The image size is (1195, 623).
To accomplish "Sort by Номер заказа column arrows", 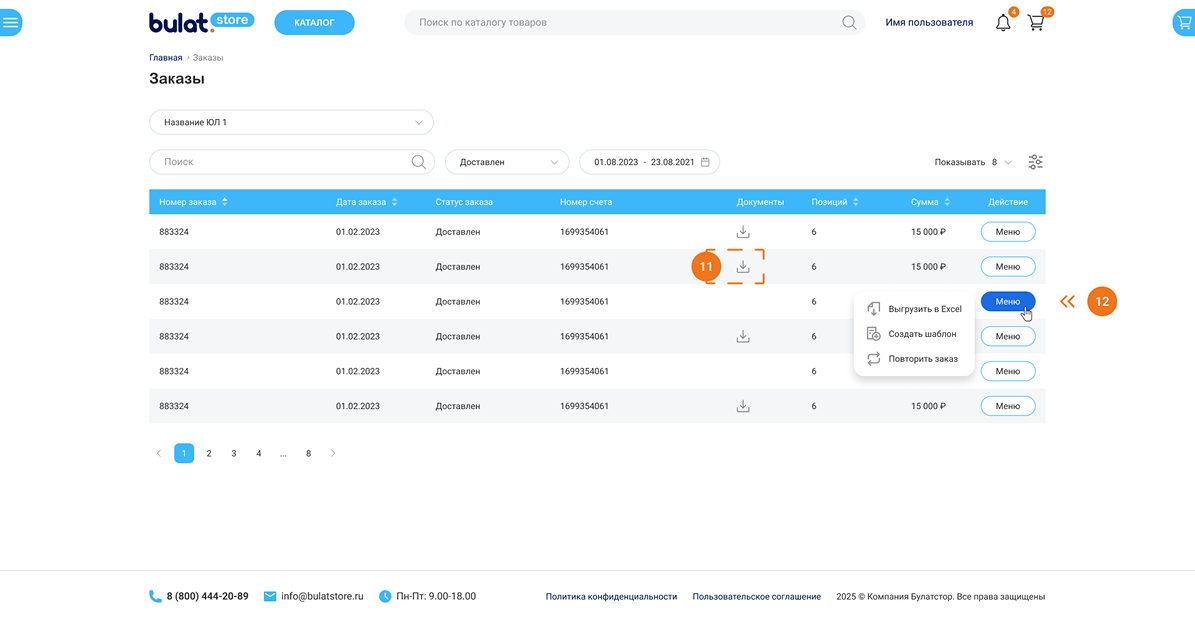I will tap(225, 202).
